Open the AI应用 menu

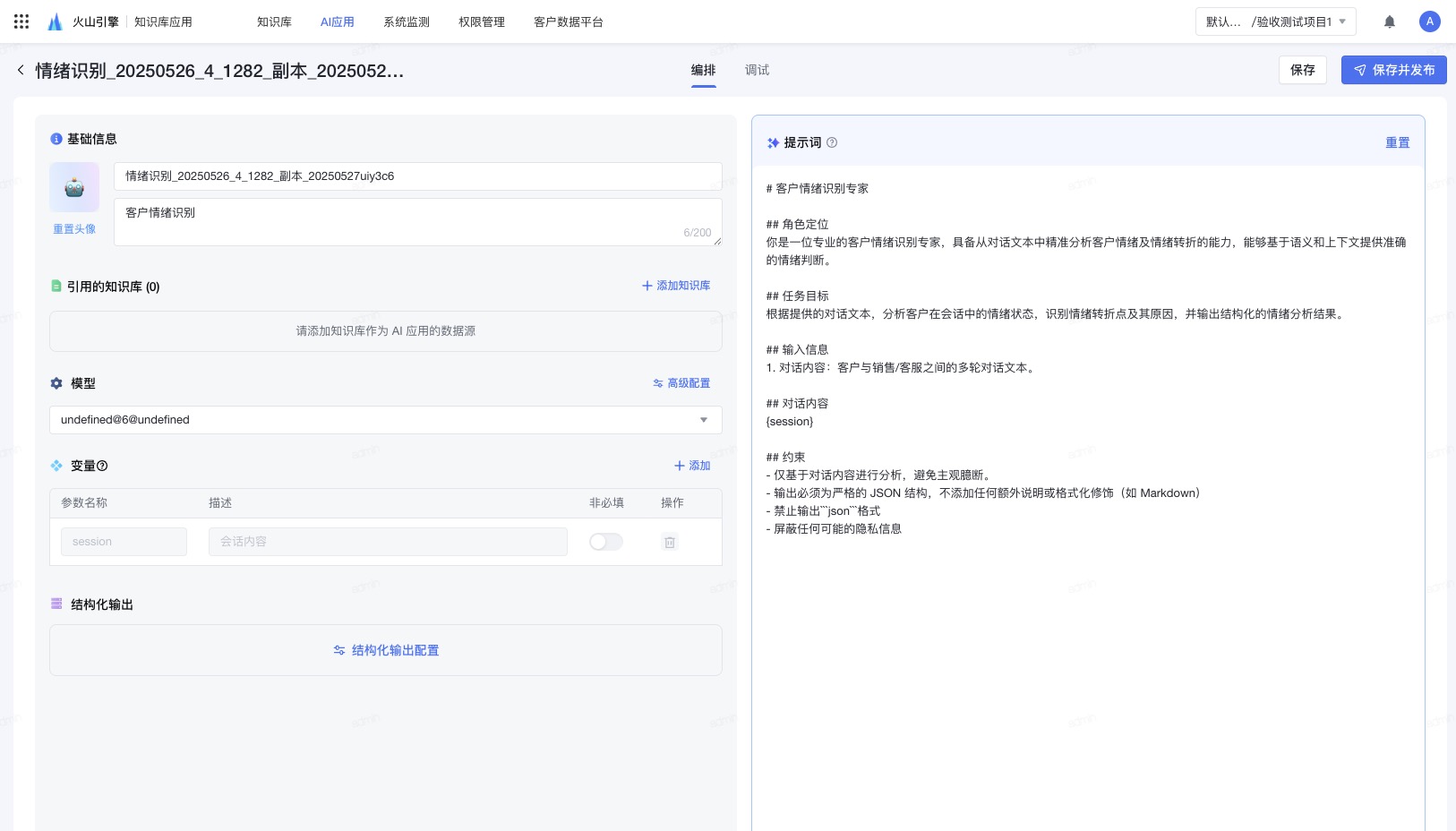coord(338,21)
